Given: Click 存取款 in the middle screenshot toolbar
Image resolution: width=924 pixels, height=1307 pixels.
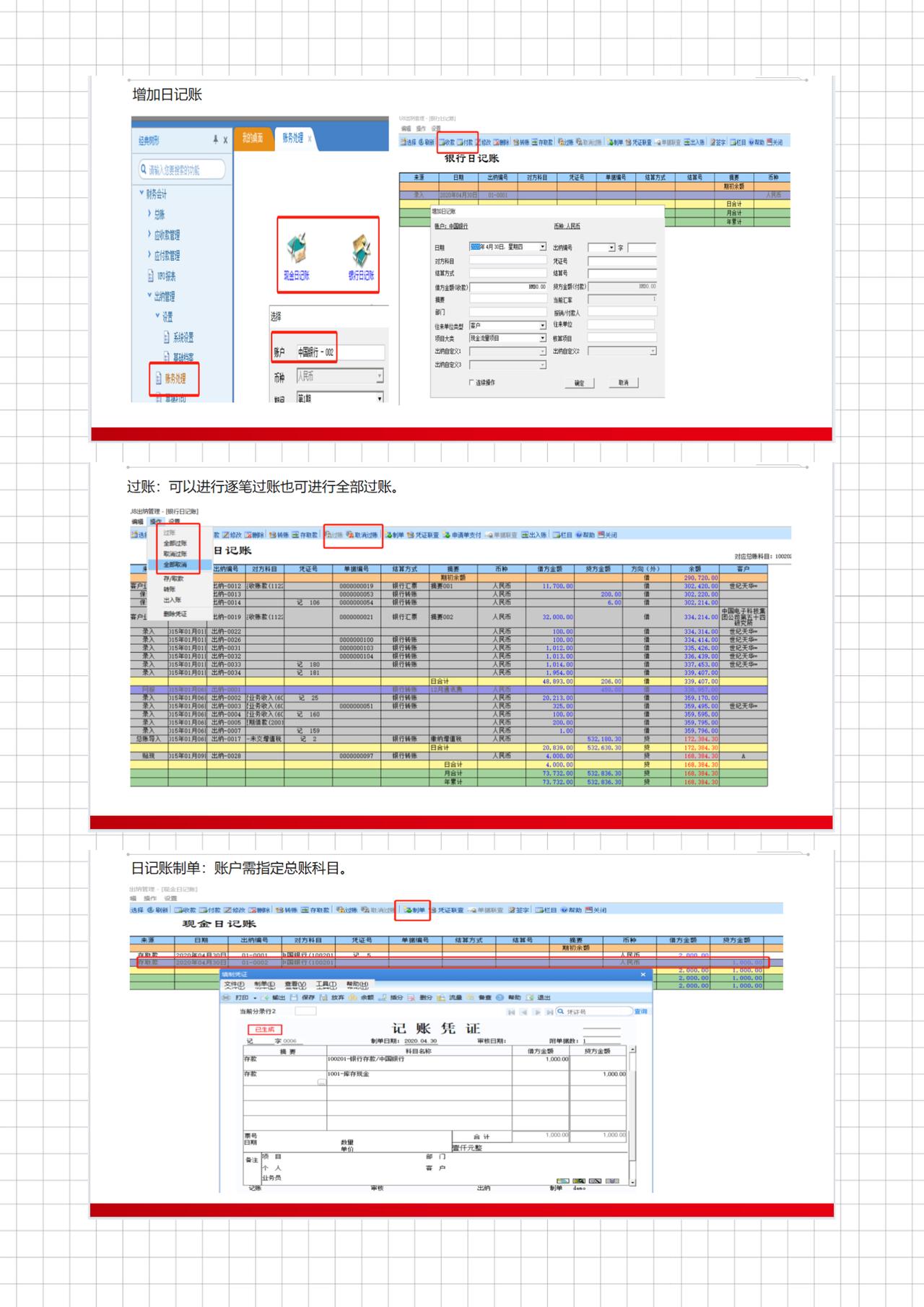Looking at the screenshot, I should click(x=305, y=535).
